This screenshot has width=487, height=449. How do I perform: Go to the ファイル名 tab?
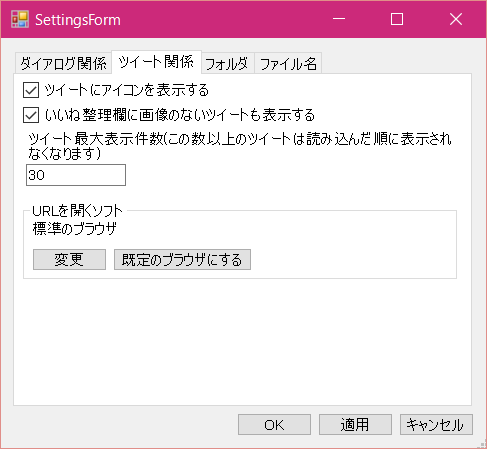point(288,63)
